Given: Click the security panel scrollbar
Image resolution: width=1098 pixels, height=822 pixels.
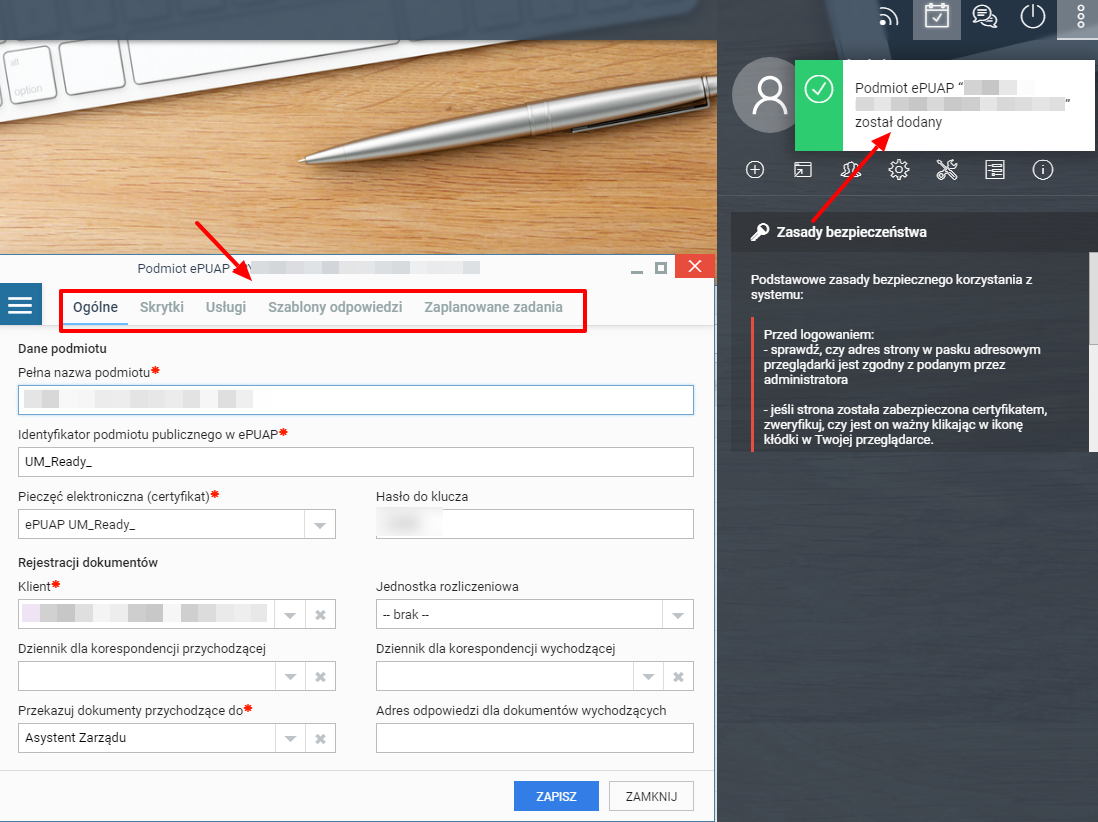Looking at the screenshot, I should (x=1093, y=299).
